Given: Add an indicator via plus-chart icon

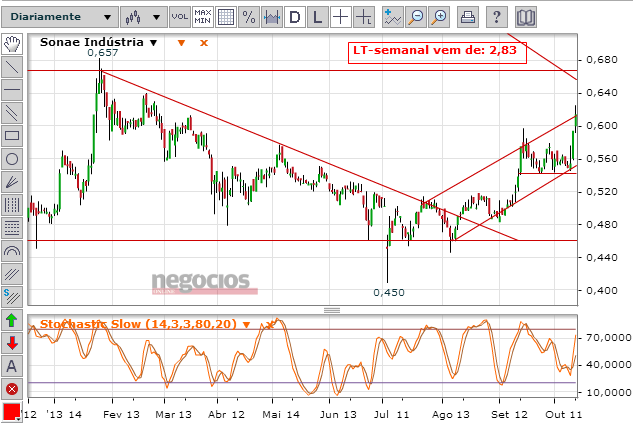Looking at the screenshot, I should click(392, 17).
